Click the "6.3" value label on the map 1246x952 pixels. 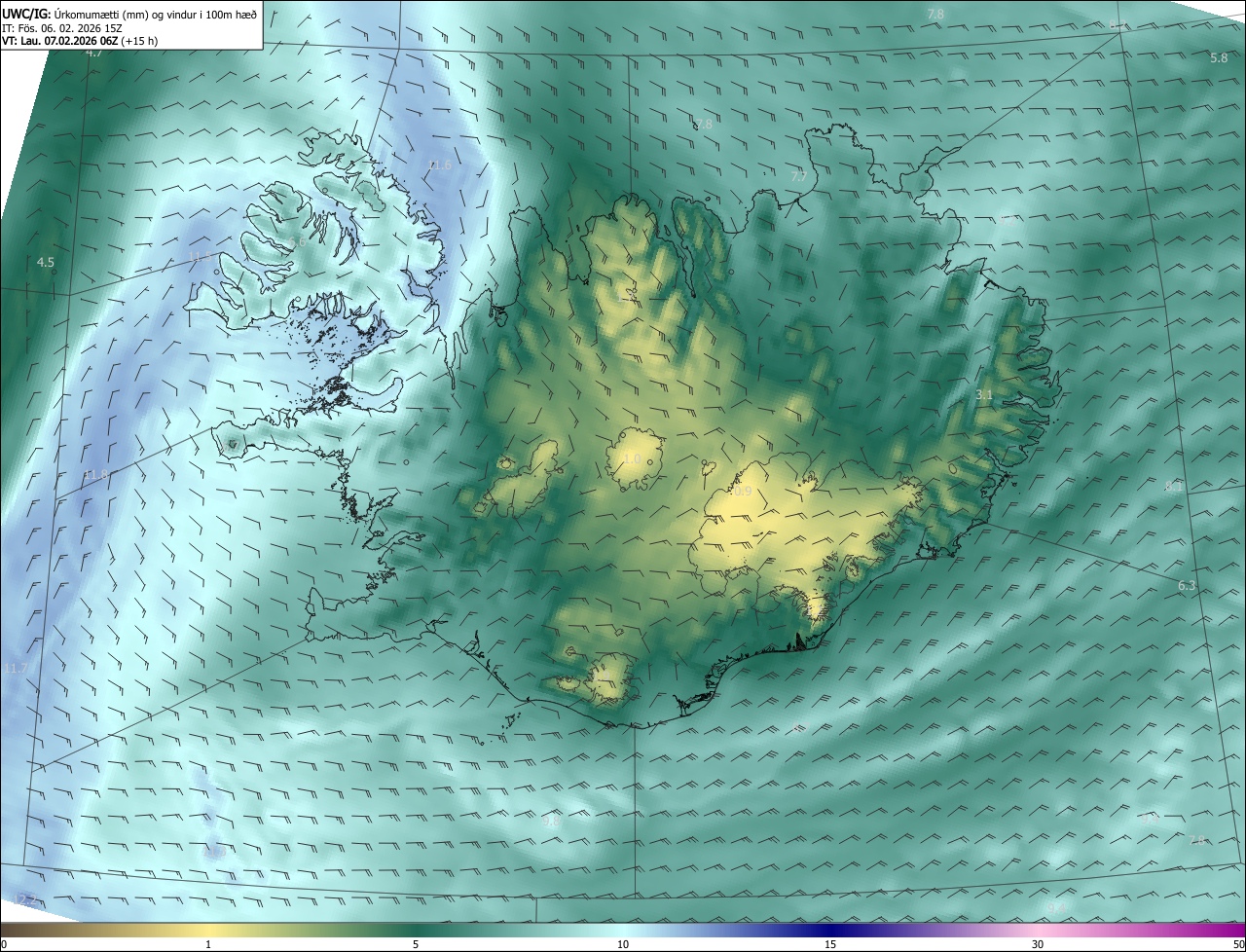1187,586
